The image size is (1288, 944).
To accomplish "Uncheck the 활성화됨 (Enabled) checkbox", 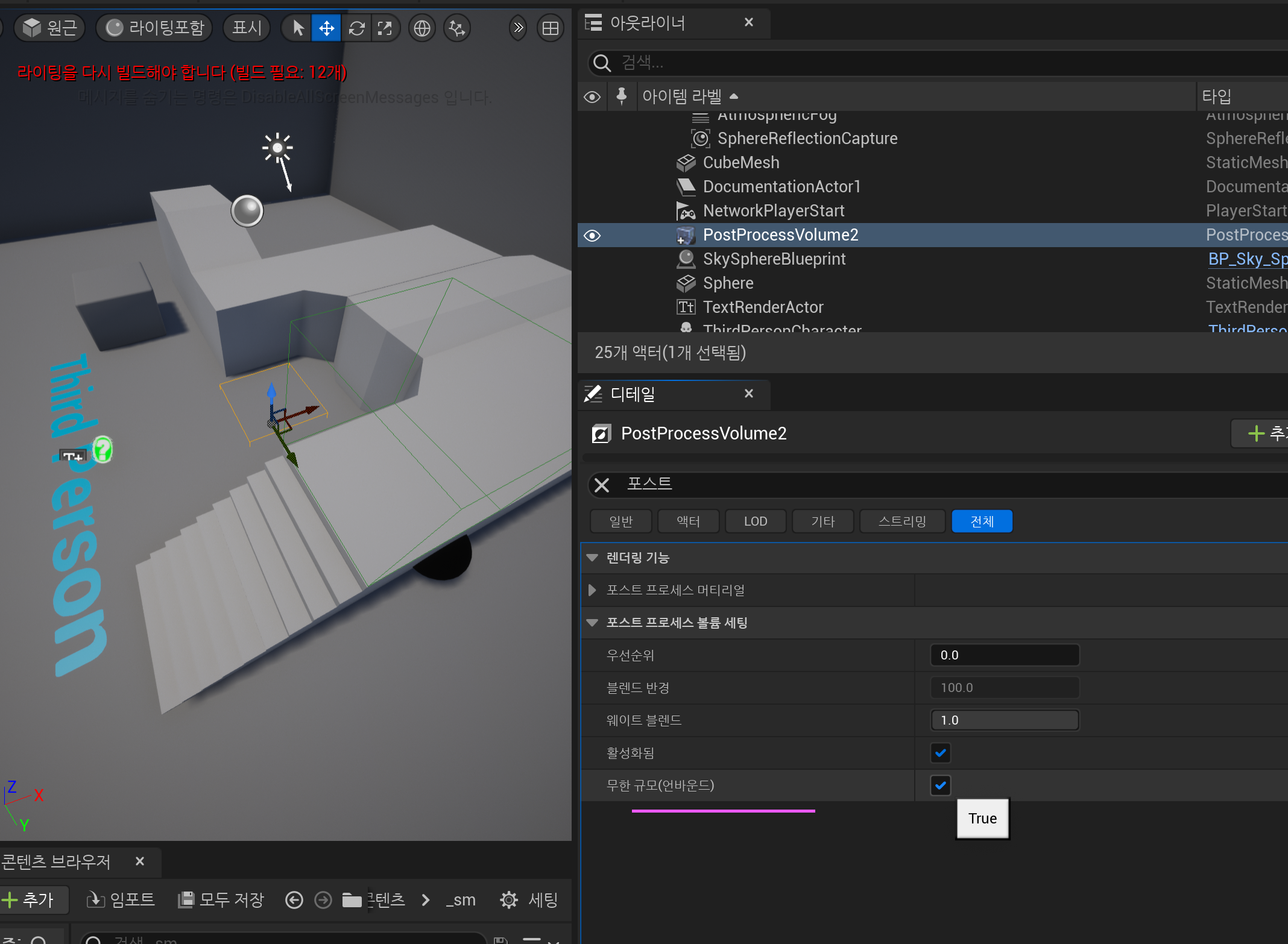I will pos(940,753).
